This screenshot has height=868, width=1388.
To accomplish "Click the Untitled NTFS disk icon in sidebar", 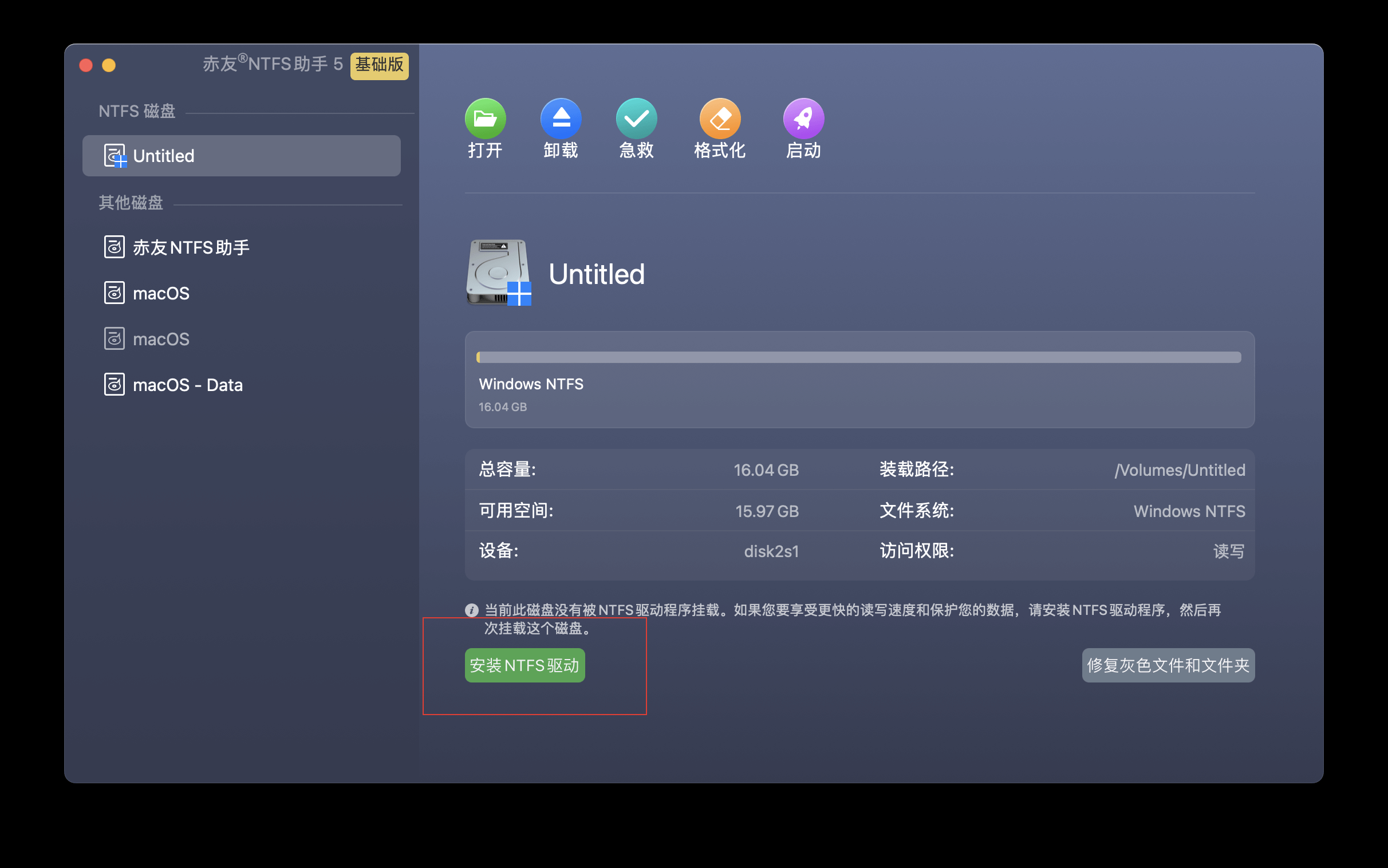I will pyautogui.click(x=114, y=155).
